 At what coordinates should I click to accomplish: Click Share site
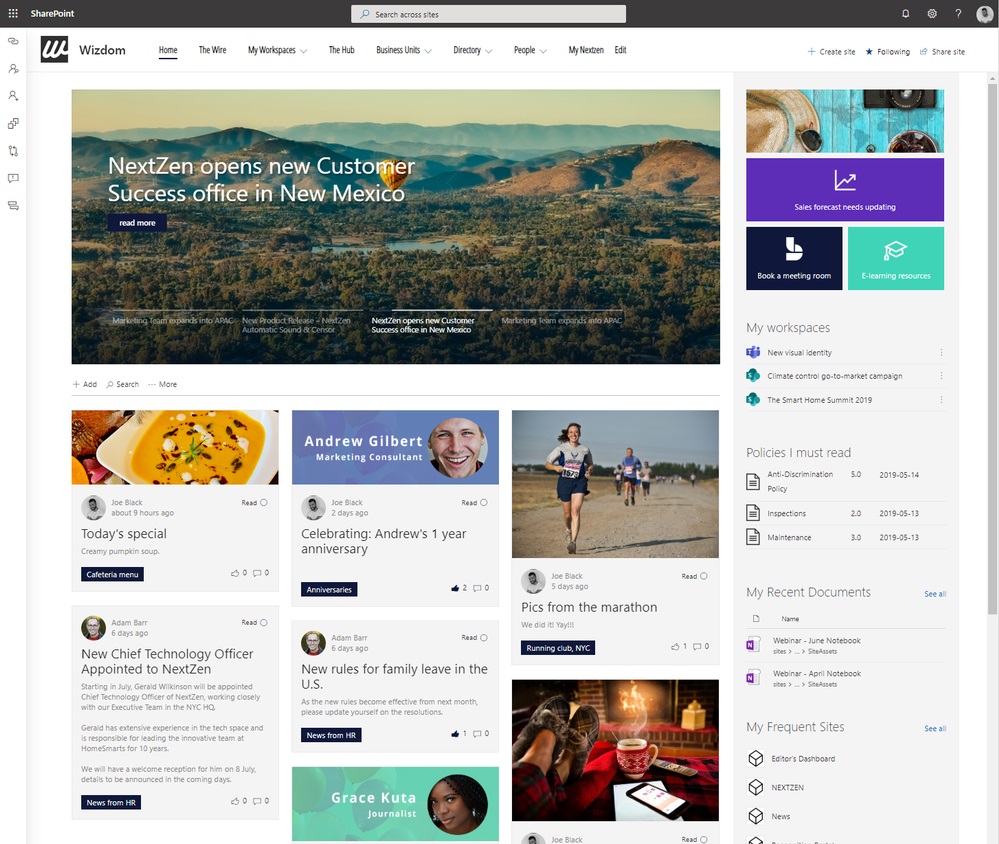[942, 52]
